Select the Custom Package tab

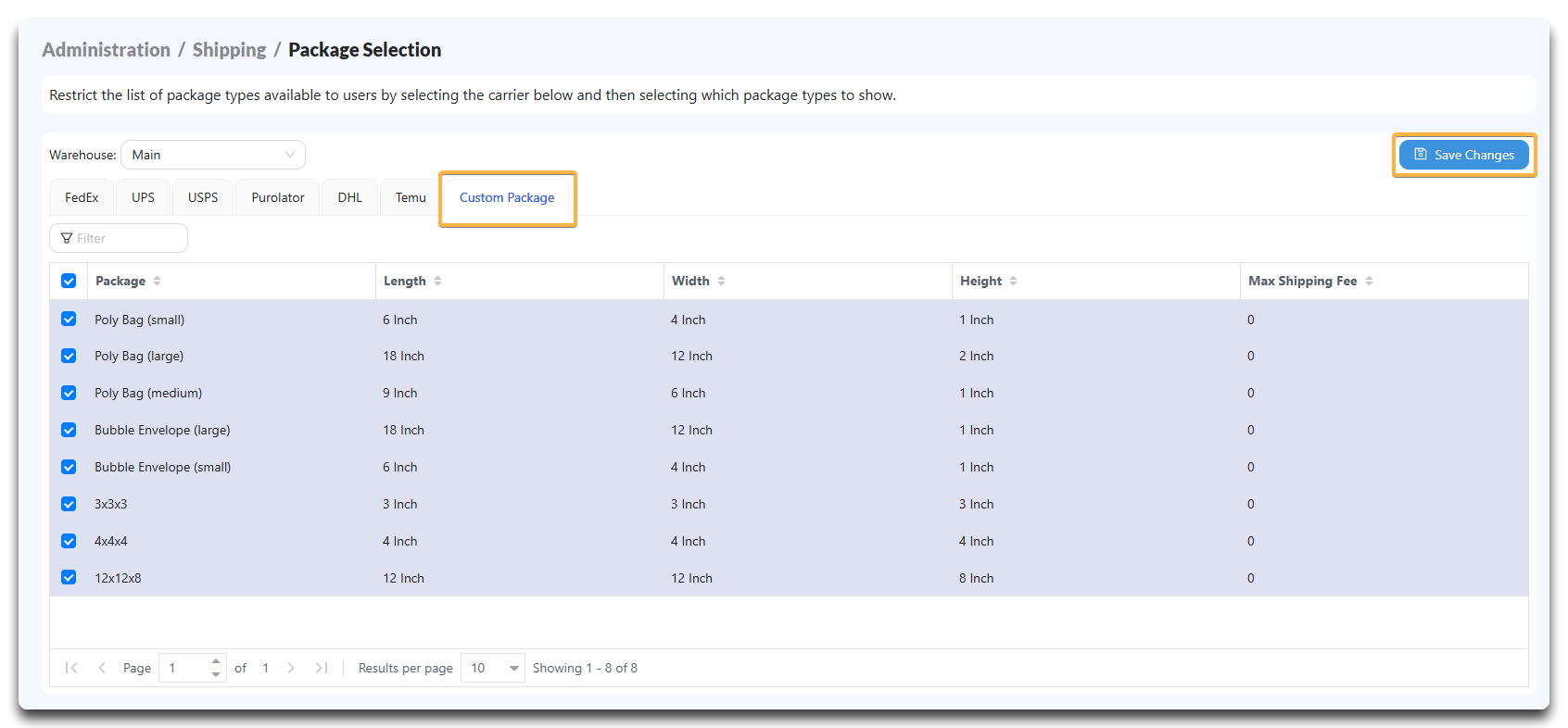pos(507,197)
